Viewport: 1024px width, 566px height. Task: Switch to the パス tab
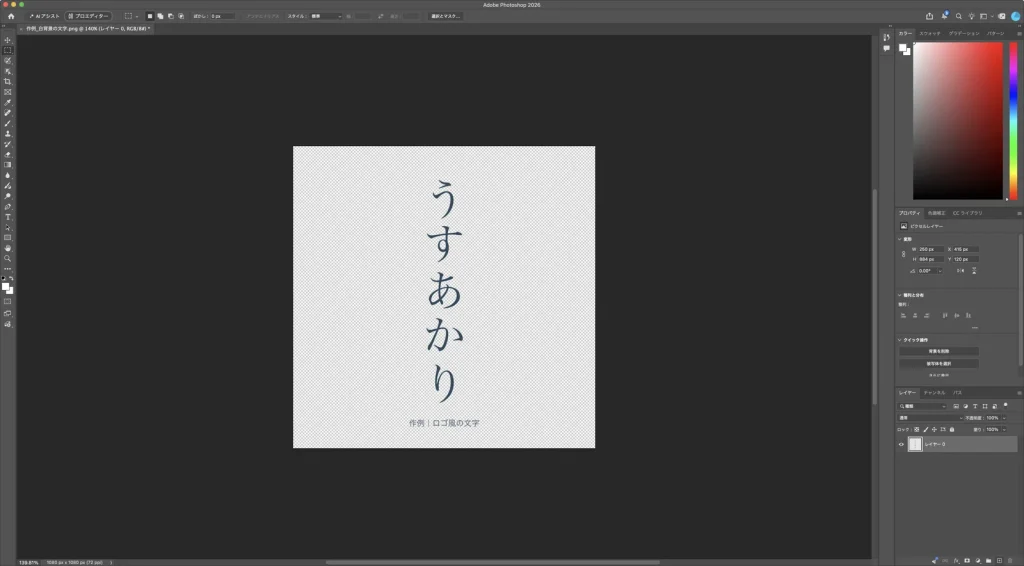point(957,393)
